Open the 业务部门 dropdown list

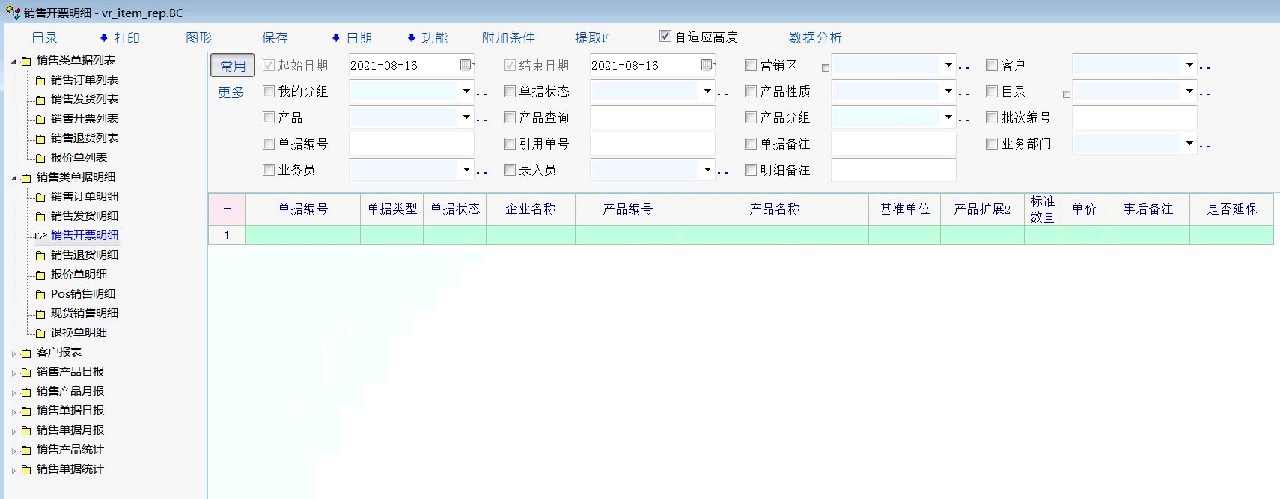click(x=1189, y=144)
